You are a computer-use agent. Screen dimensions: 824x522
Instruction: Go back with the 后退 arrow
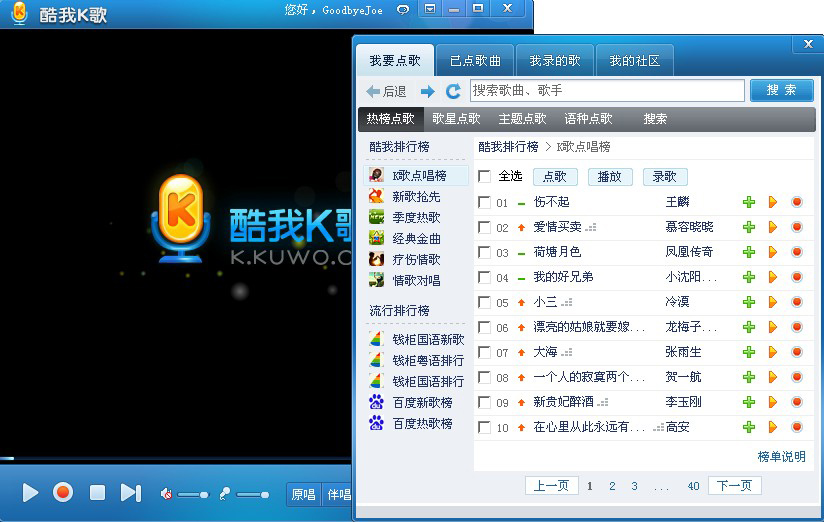386,91
